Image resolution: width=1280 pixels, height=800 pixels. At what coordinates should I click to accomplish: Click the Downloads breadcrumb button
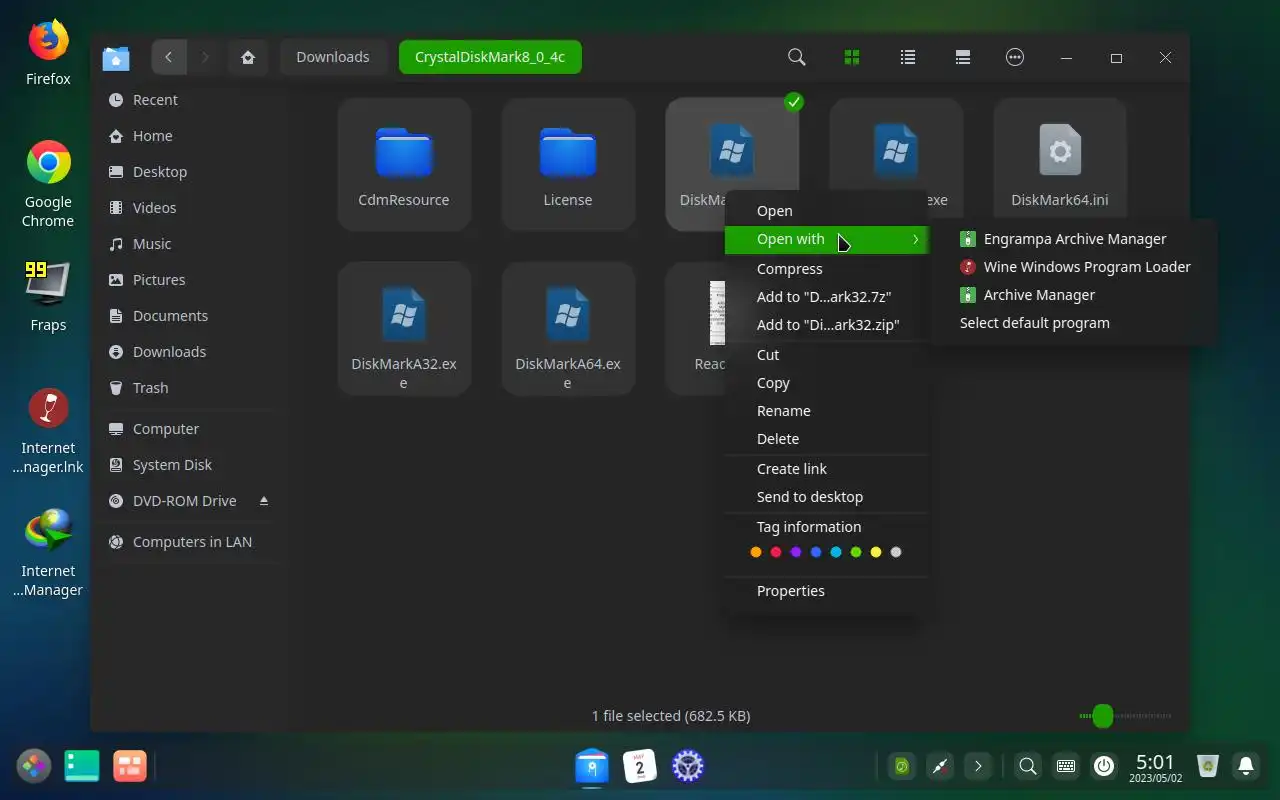[333, 57]
